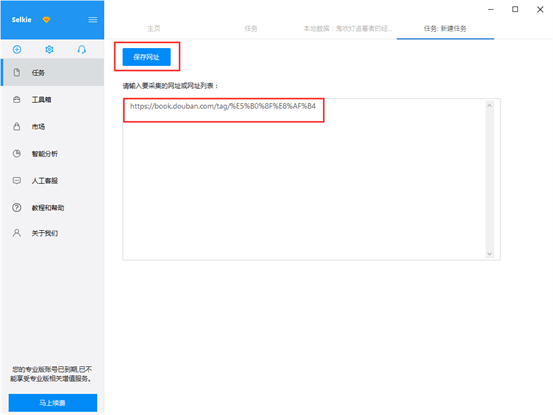553x415 pixels.
Task: Click the 保存网址 save URL button
Action: pos(146,57)
